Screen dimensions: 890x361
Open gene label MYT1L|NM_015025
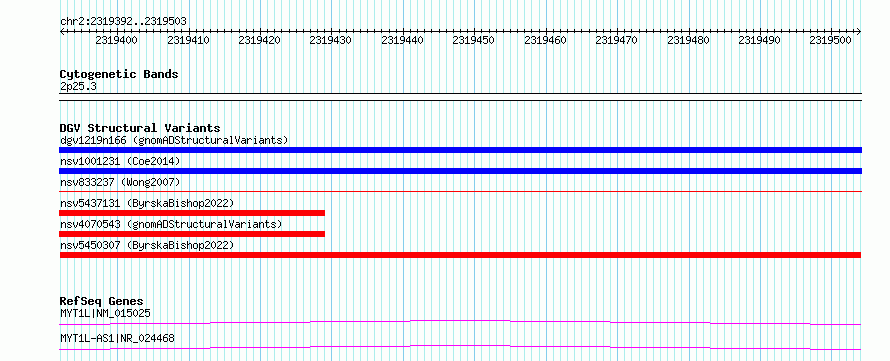106,313
